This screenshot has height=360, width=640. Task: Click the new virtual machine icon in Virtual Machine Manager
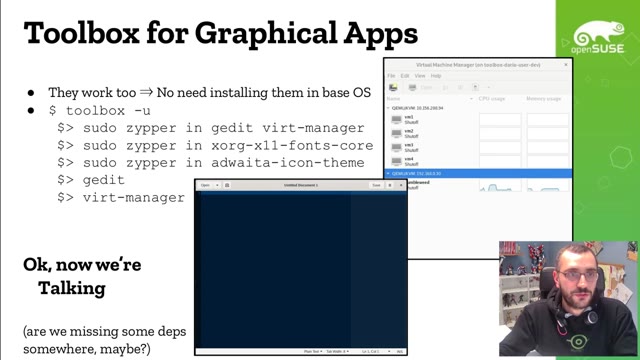(x=393, y=87)
